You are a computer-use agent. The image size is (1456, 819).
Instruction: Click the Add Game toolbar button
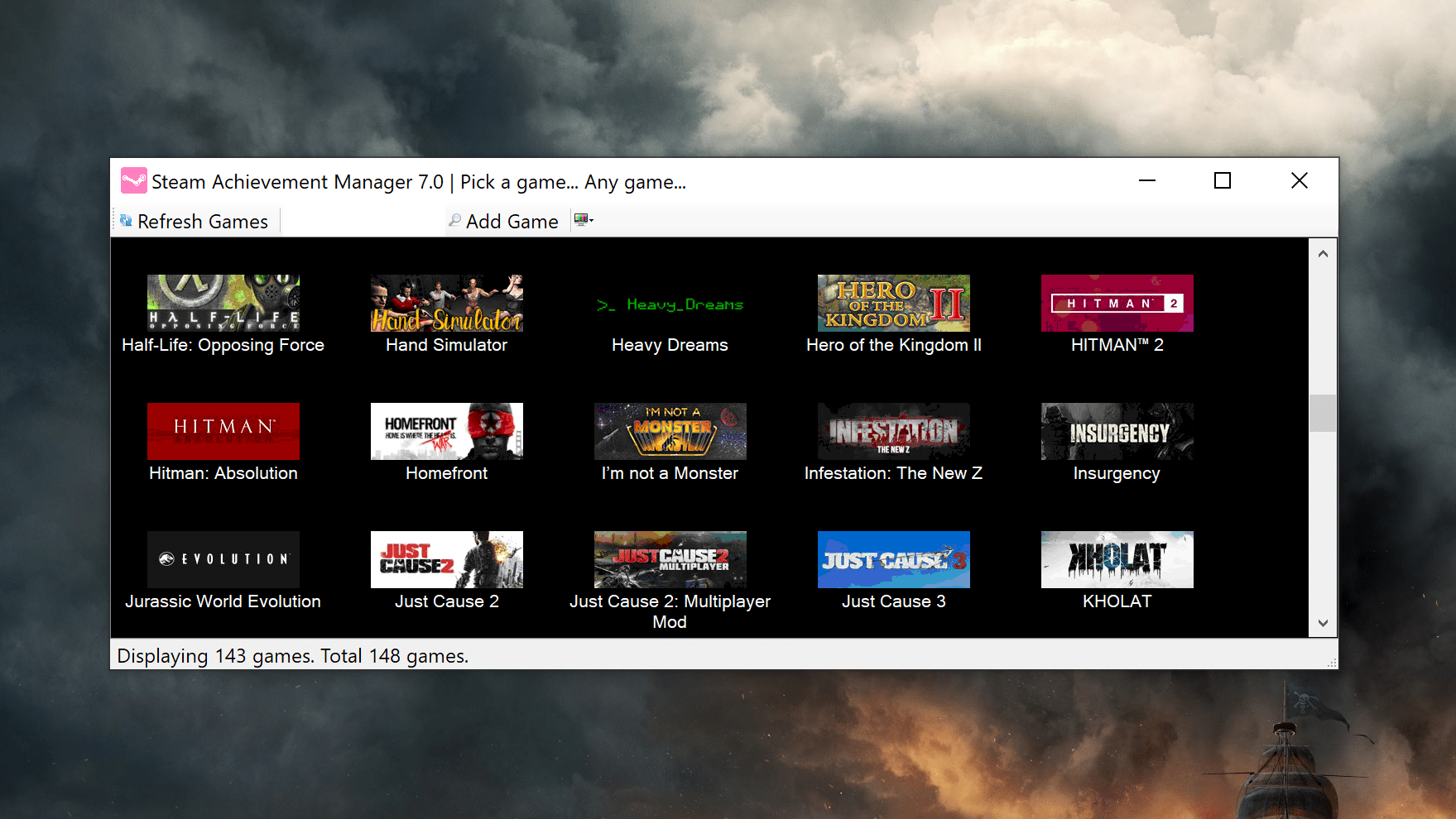(503, 222)
